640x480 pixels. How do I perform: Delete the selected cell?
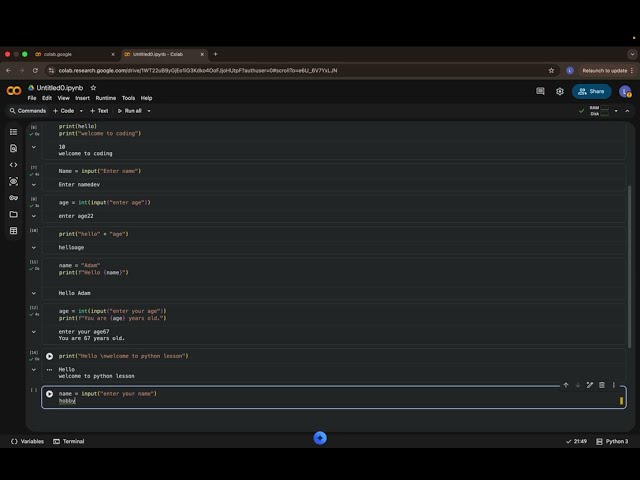602,385
